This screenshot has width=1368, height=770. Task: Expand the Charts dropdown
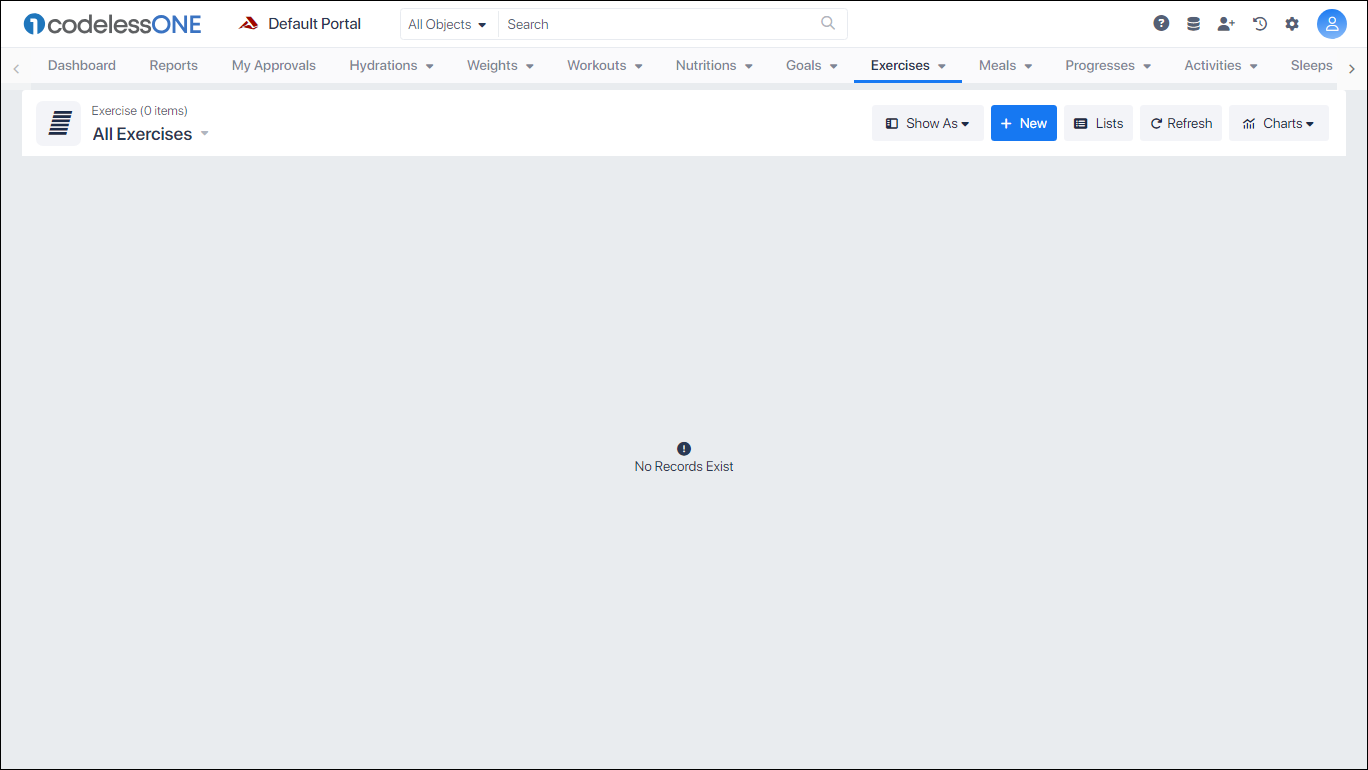tap(1279, 122)
